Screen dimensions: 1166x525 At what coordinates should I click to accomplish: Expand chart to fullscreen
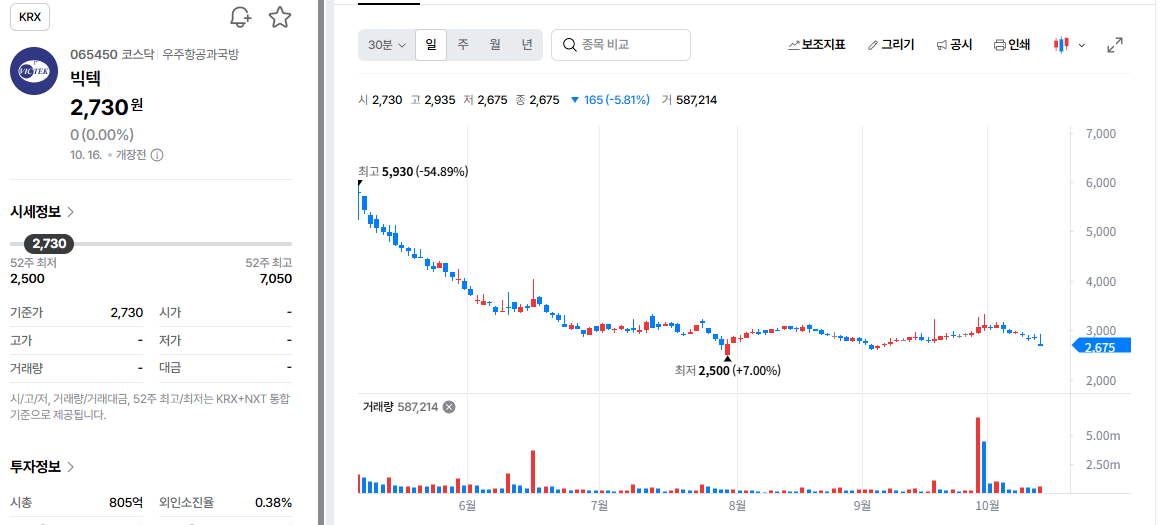pyautogui.click(x=1115, y=45)
